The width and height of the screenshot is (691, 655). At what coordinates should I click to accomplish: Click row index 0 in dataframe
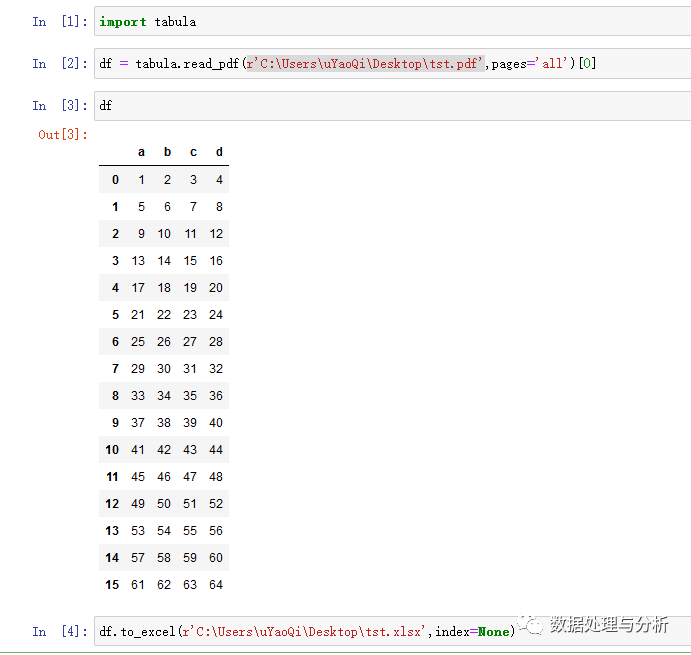[115, 180]
